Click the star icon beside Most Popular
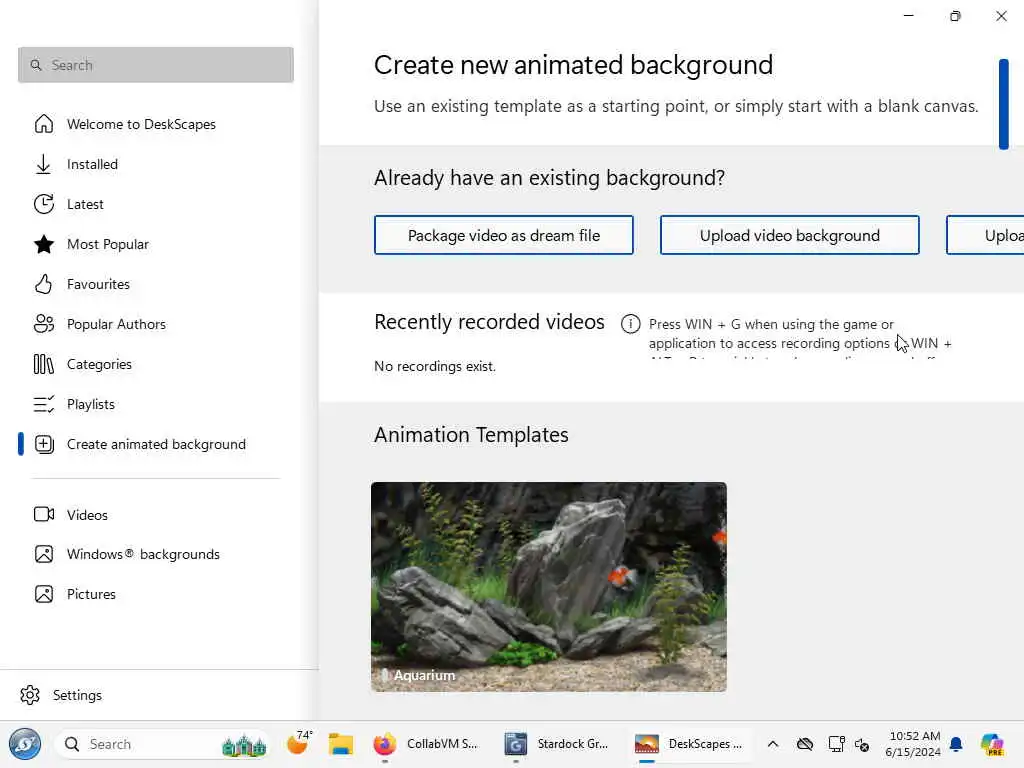 point(44,244)
